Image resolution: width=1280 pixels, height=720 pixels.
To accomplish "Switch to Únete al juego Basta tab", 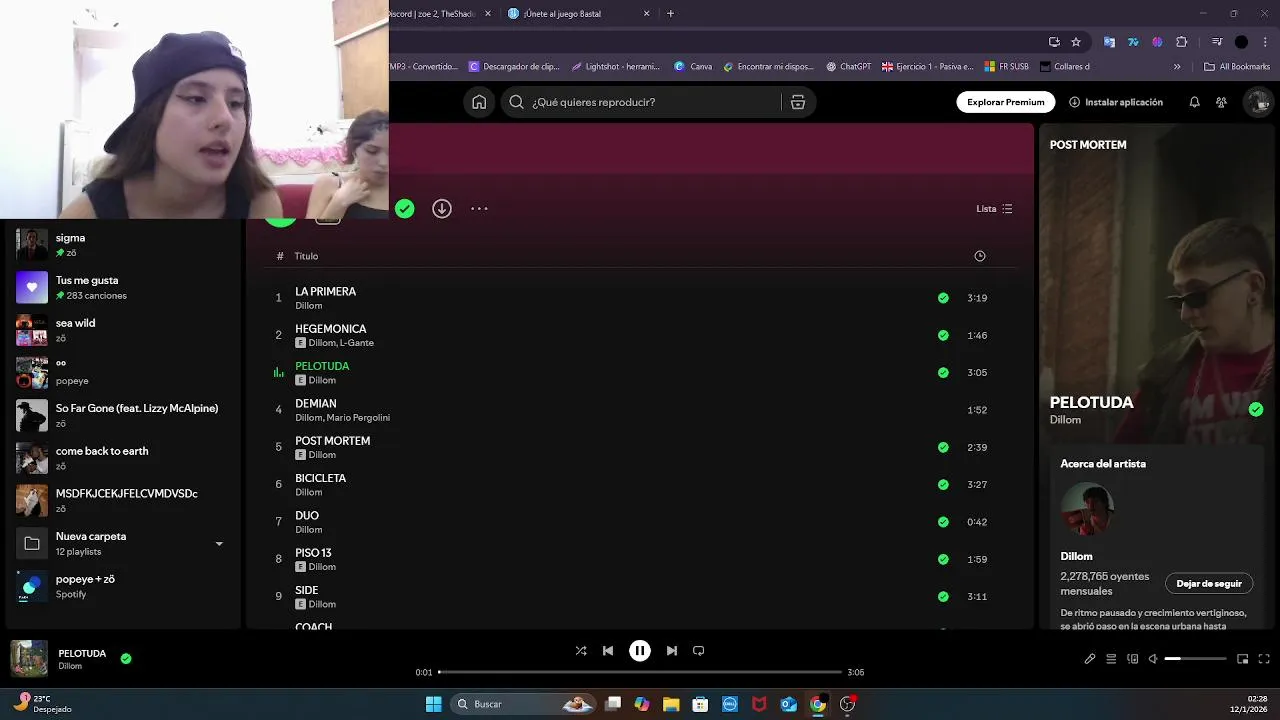I will pos(579,14).
